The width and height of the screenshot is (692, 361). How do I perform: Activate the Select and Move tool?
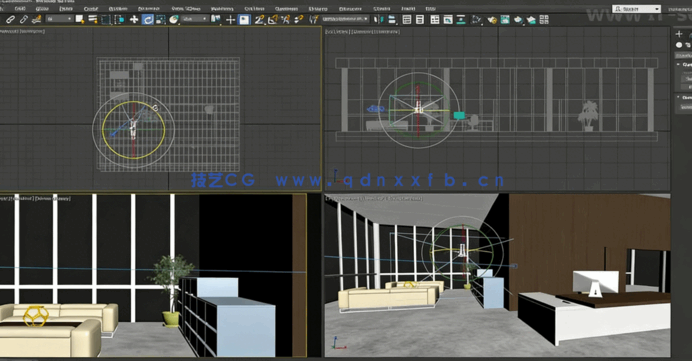(134, 19)
